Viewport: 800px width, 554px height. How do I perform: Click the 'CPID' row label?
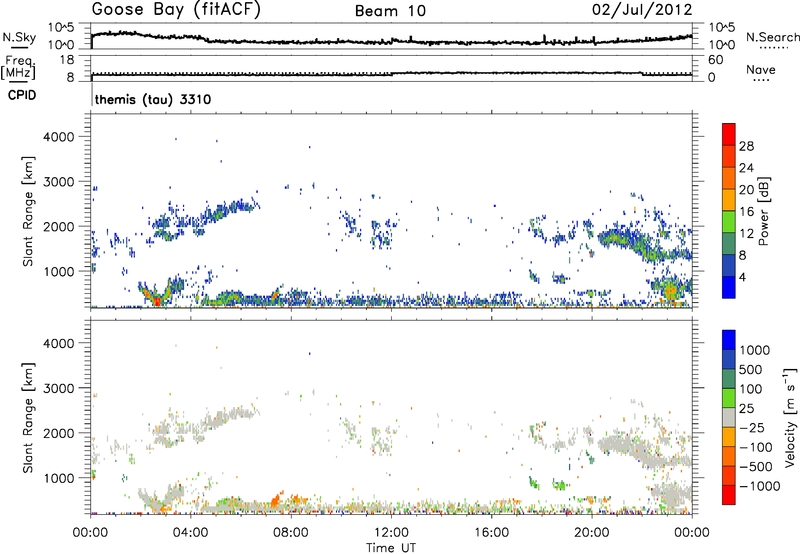click(22, 95)
